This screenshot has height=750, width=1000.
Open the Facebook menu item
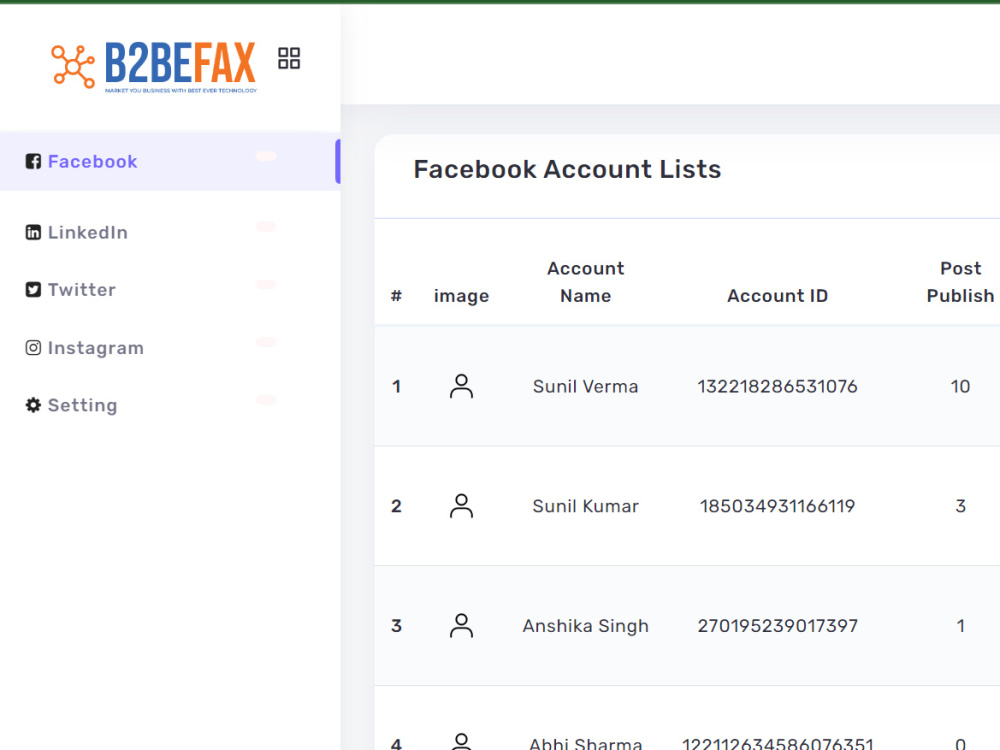coord(170,161)
